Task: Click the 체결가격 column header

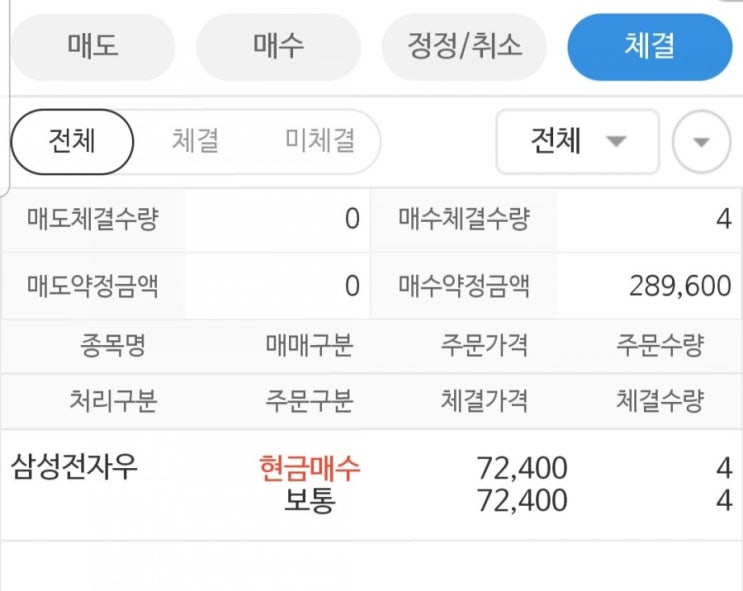Action: pos(484,401)
